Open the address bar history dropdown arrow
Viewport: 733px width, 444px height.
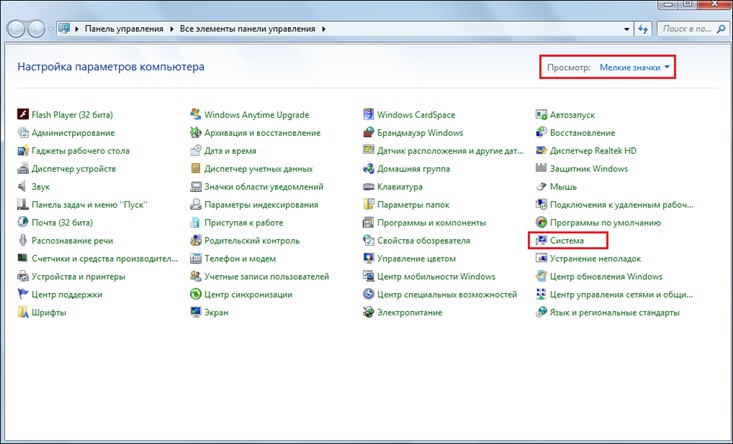(x=626, y=29)
